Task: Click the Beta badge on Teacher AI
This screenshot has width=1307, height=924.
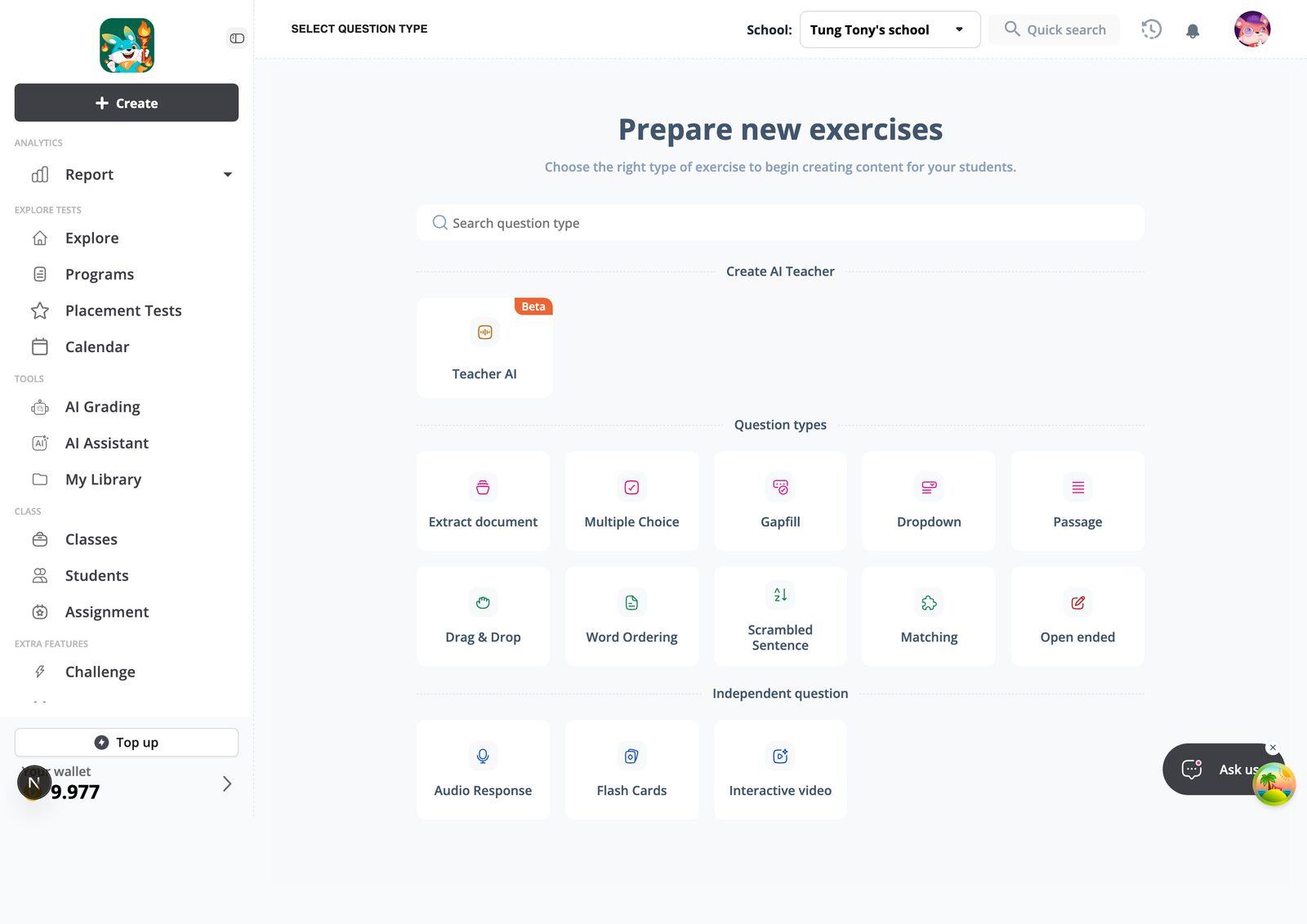Action: click(533, 306)
